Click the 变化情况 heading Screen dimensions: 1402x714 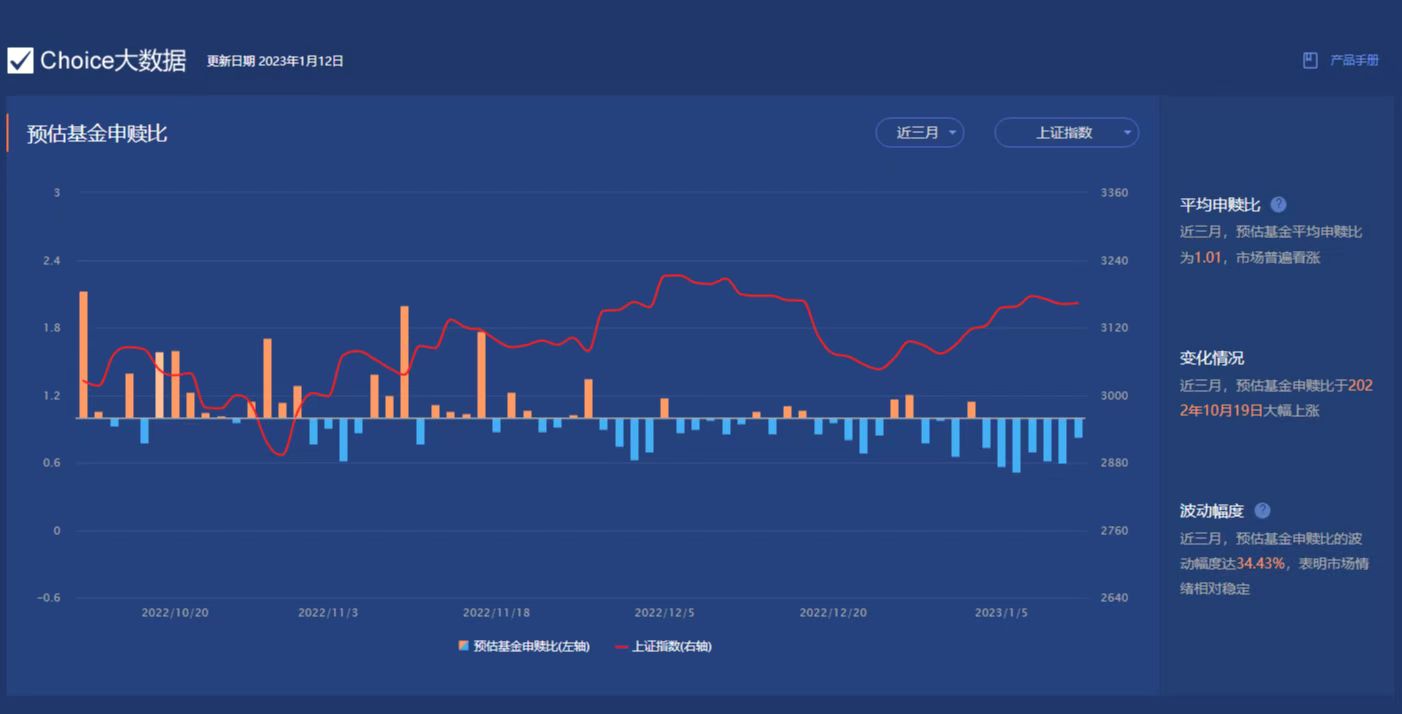click(1212, 358)
